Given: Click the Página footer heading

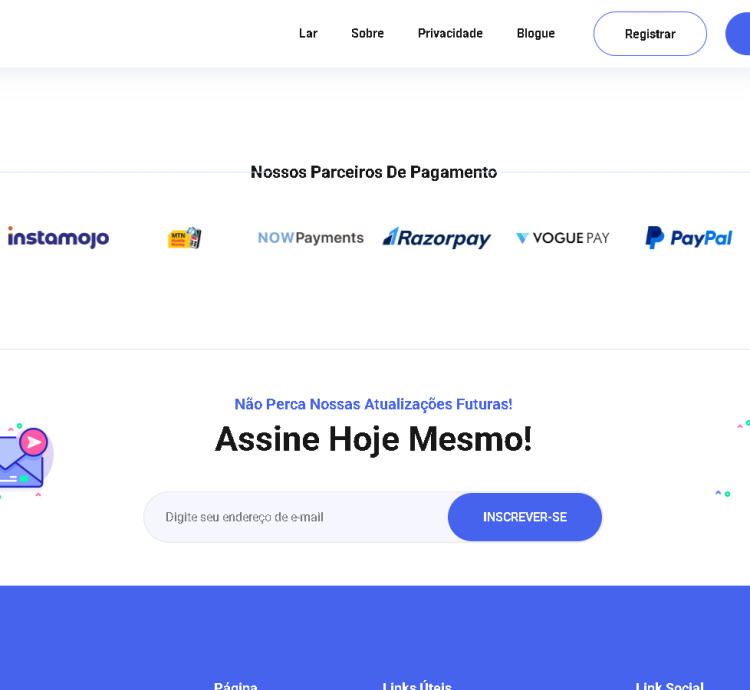Looking at the screenshot, I should [236, 686].
